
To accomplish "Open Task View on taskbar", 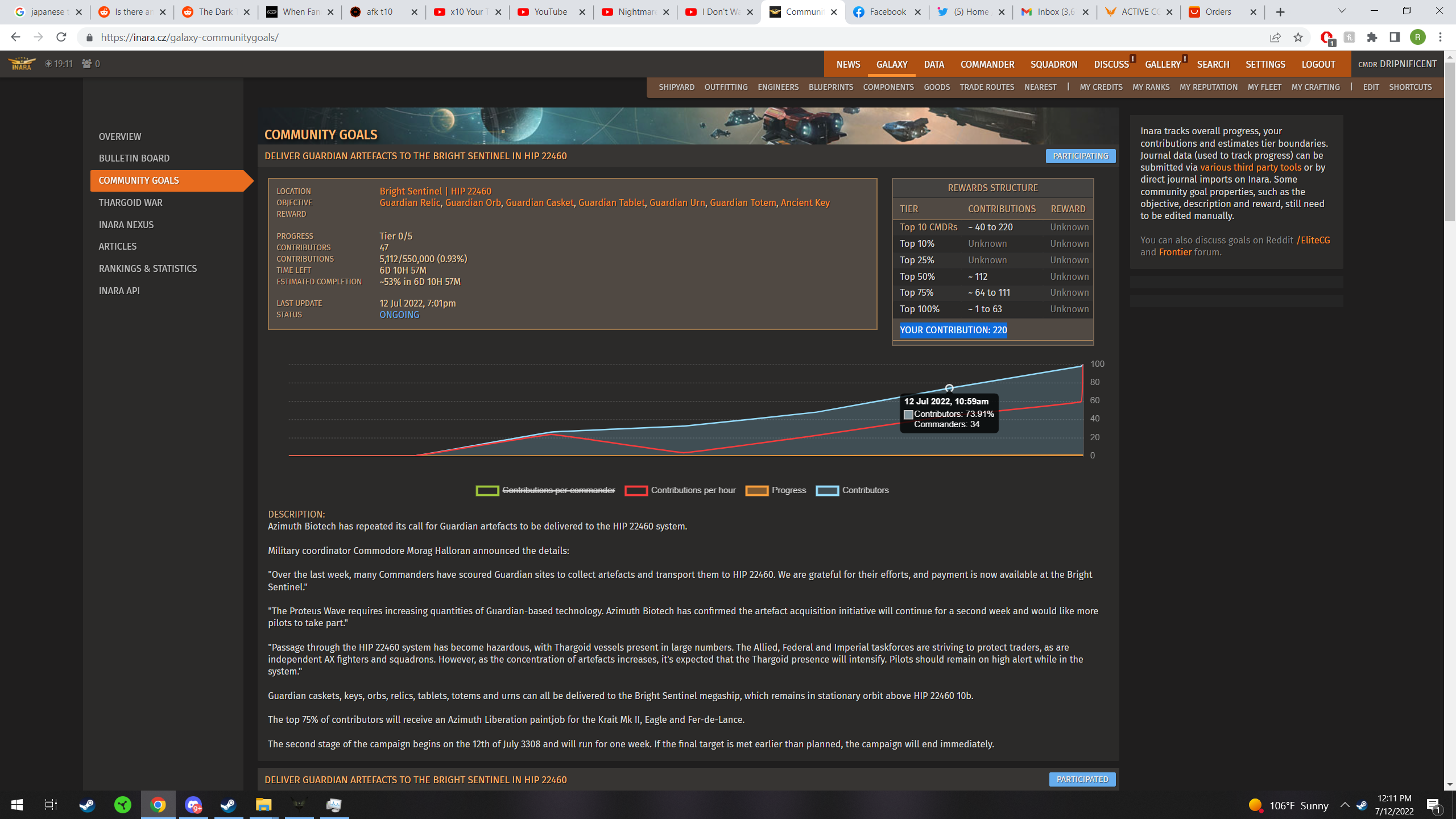I will tap(51, 805).
